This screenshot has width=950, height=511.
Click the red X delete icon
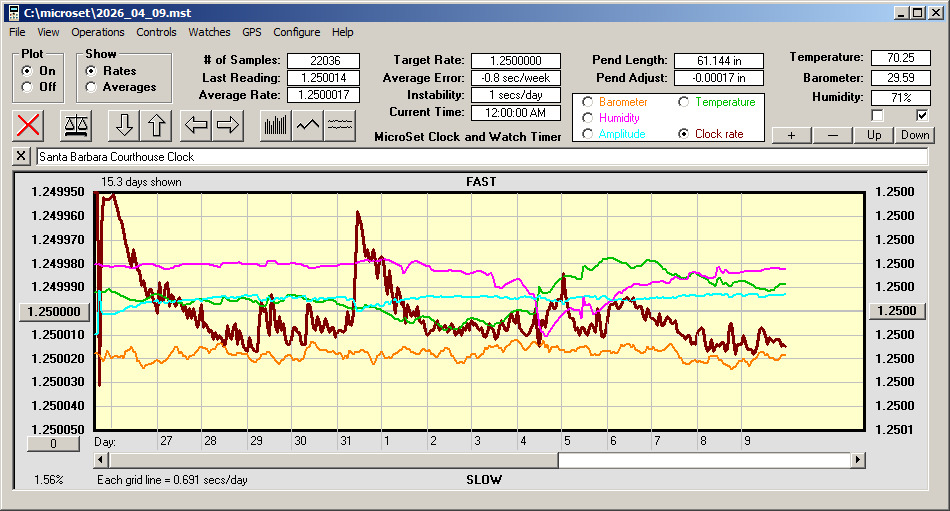[x=29, y=125]
